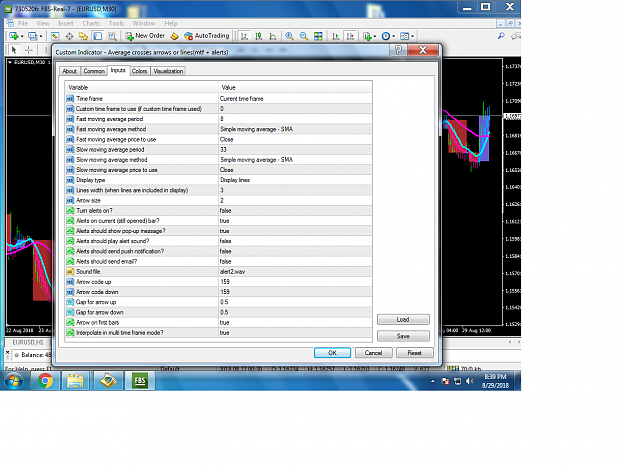Open the New Chart toolbar icon

13,36
